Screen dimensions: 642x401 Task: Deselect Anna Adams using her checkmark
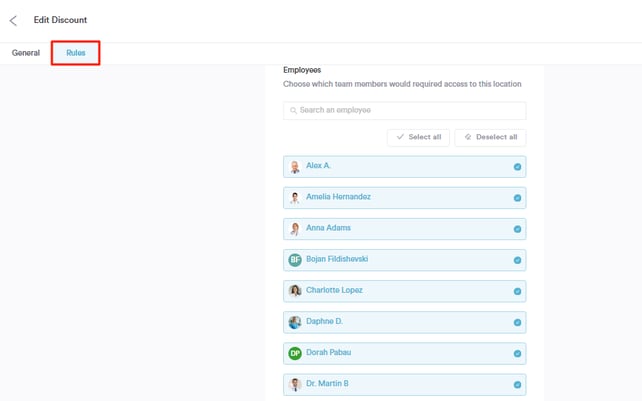pyautogui.click(x=517, y=229)
